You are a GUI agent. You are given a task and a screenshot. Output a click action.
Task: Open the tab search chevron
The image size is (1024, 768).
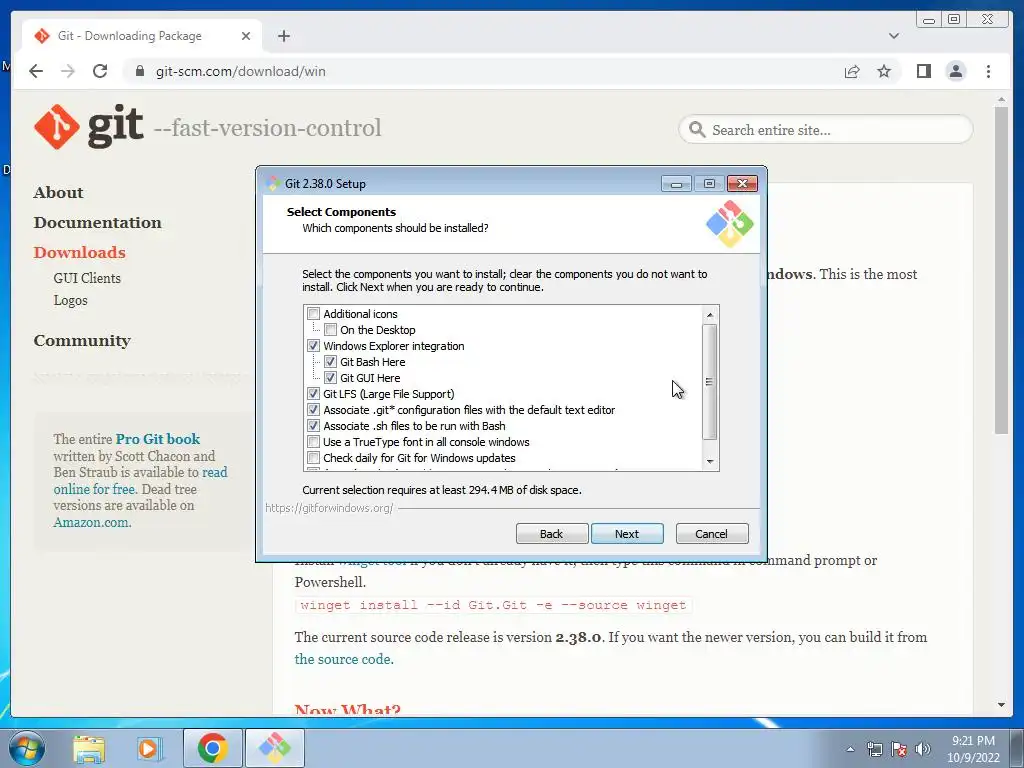click(893, 36)
